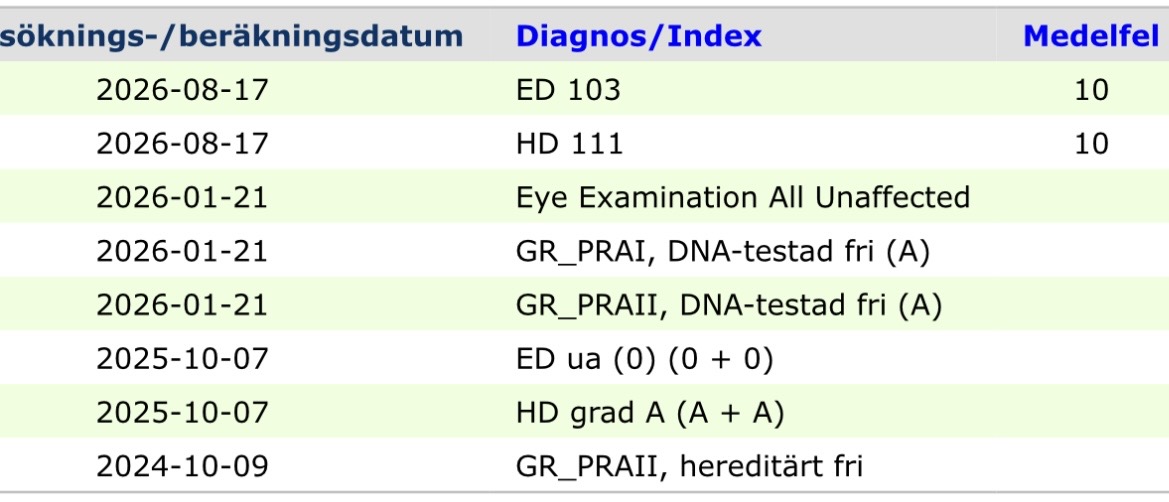Screen dimensions: 1169x502
Task: Select the ED 103 diagnosis entry
Action: (567, 90)
